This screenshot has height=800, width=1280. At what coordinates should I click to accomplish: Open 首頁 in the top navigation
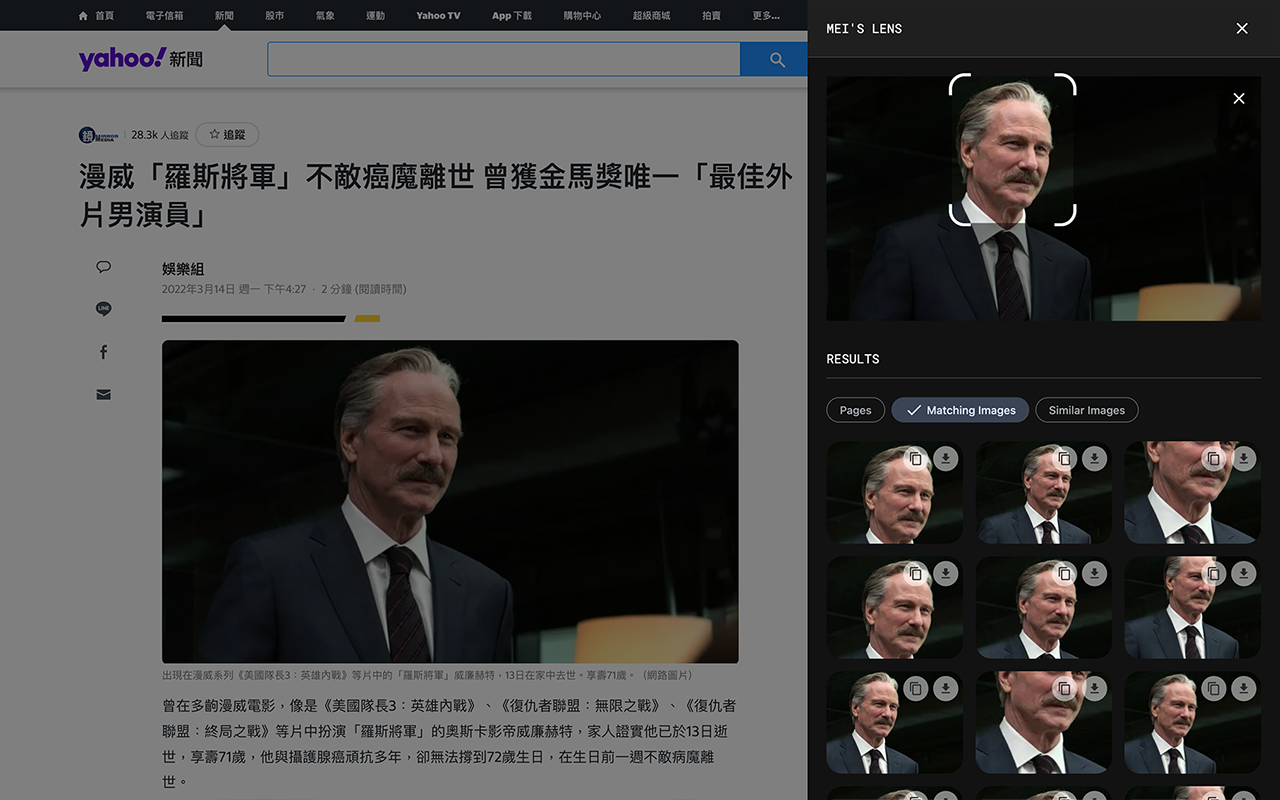97,16
